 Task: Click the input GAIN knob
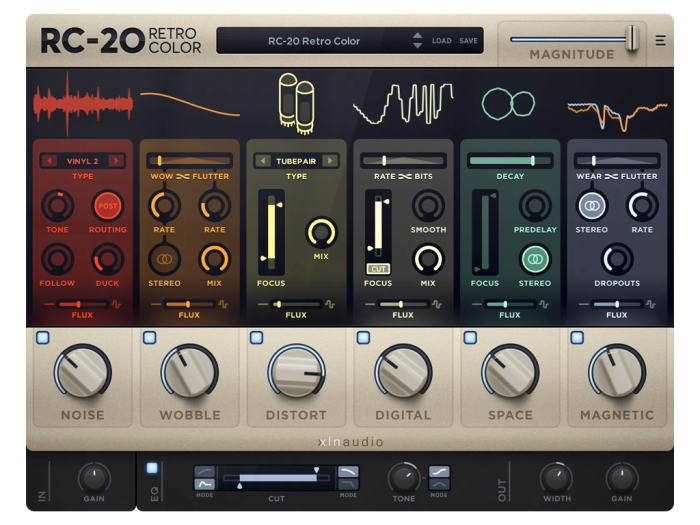tap(94, 478)
